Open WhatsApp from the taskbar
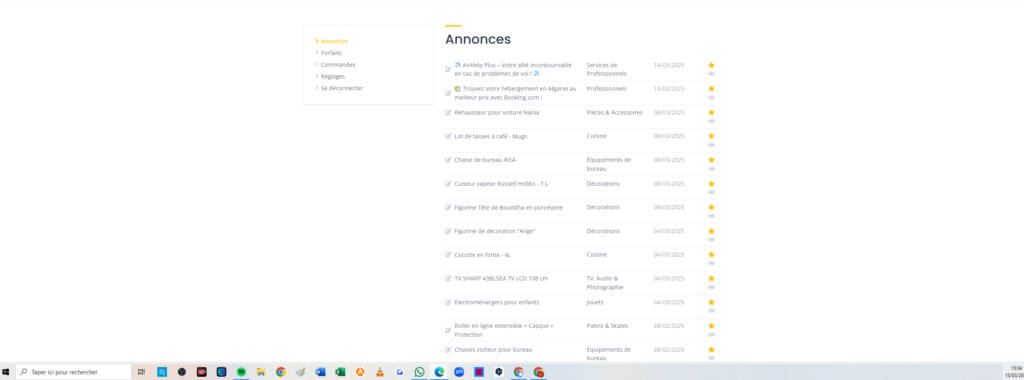The height and width of the screenshot is (380, 1024). pyautogui.click(x=419, y=372)
